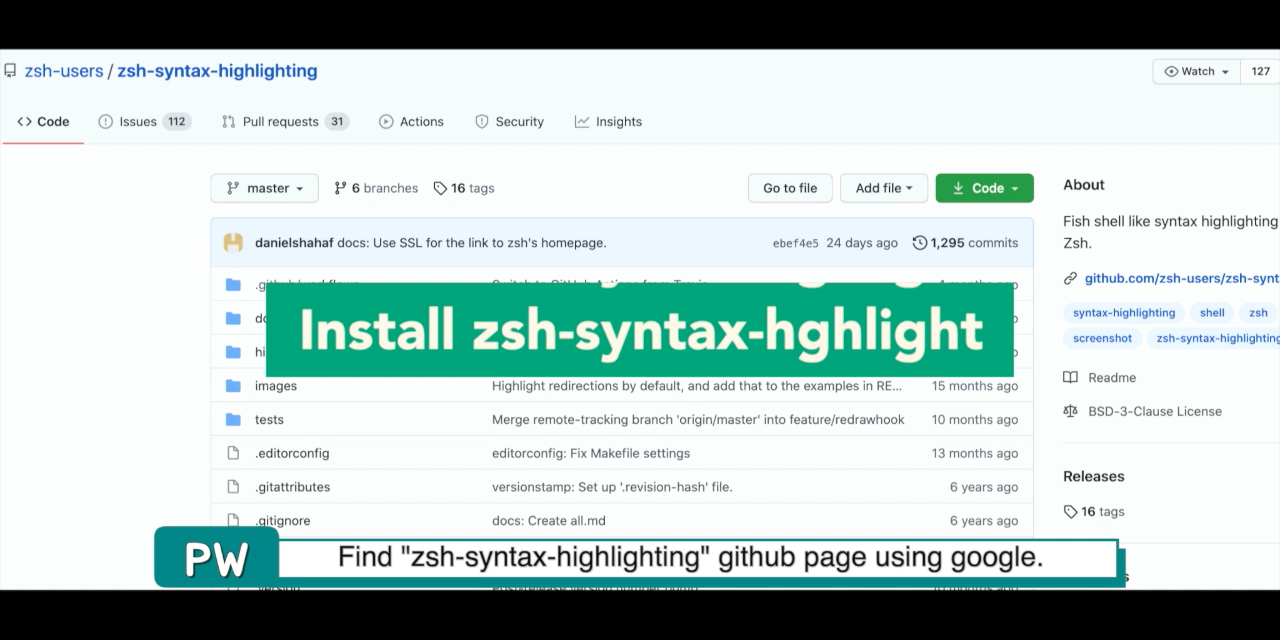
Task: Open the .gitignore file
Action: click(283, 521)
